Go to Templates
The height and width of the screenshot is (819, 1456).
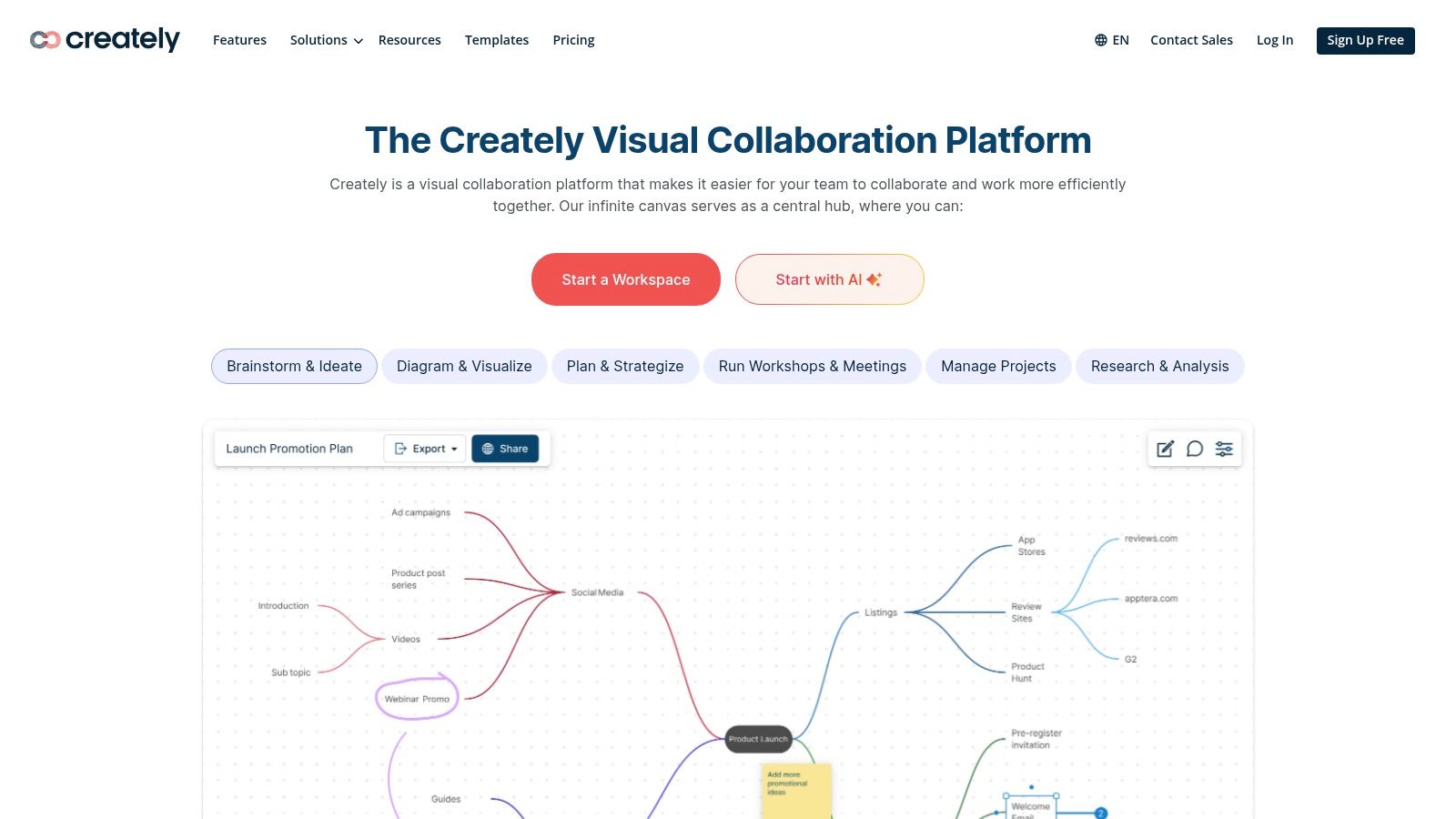[497, 40]
